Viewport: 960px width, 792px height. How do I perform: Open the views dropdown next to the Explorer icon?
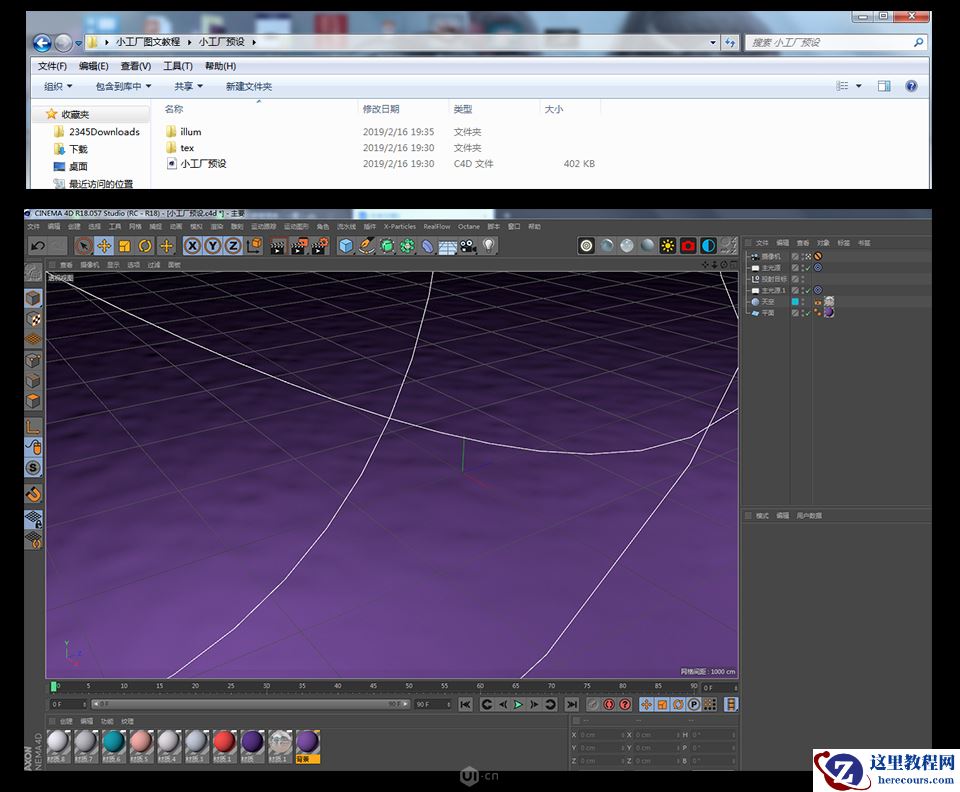[x=860, y=85]
